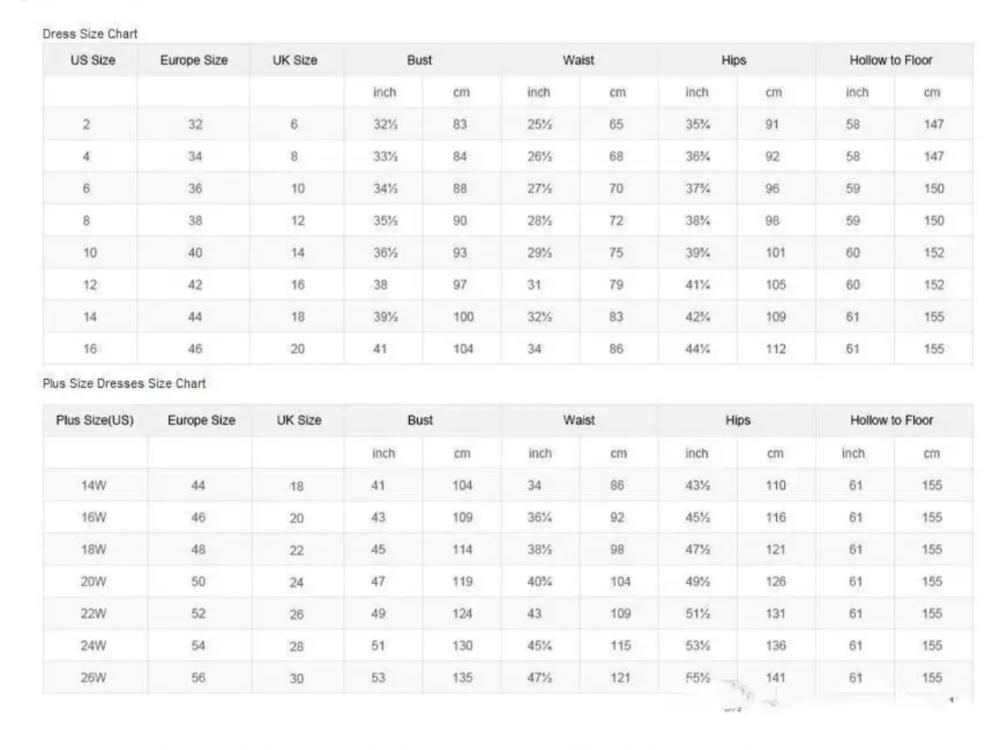Image resolution: width=1000 pixels, height=750 pixels.
Task: Click the "Plus Size Dresses Size Chart" heading
Action: (x=124, y=383)
